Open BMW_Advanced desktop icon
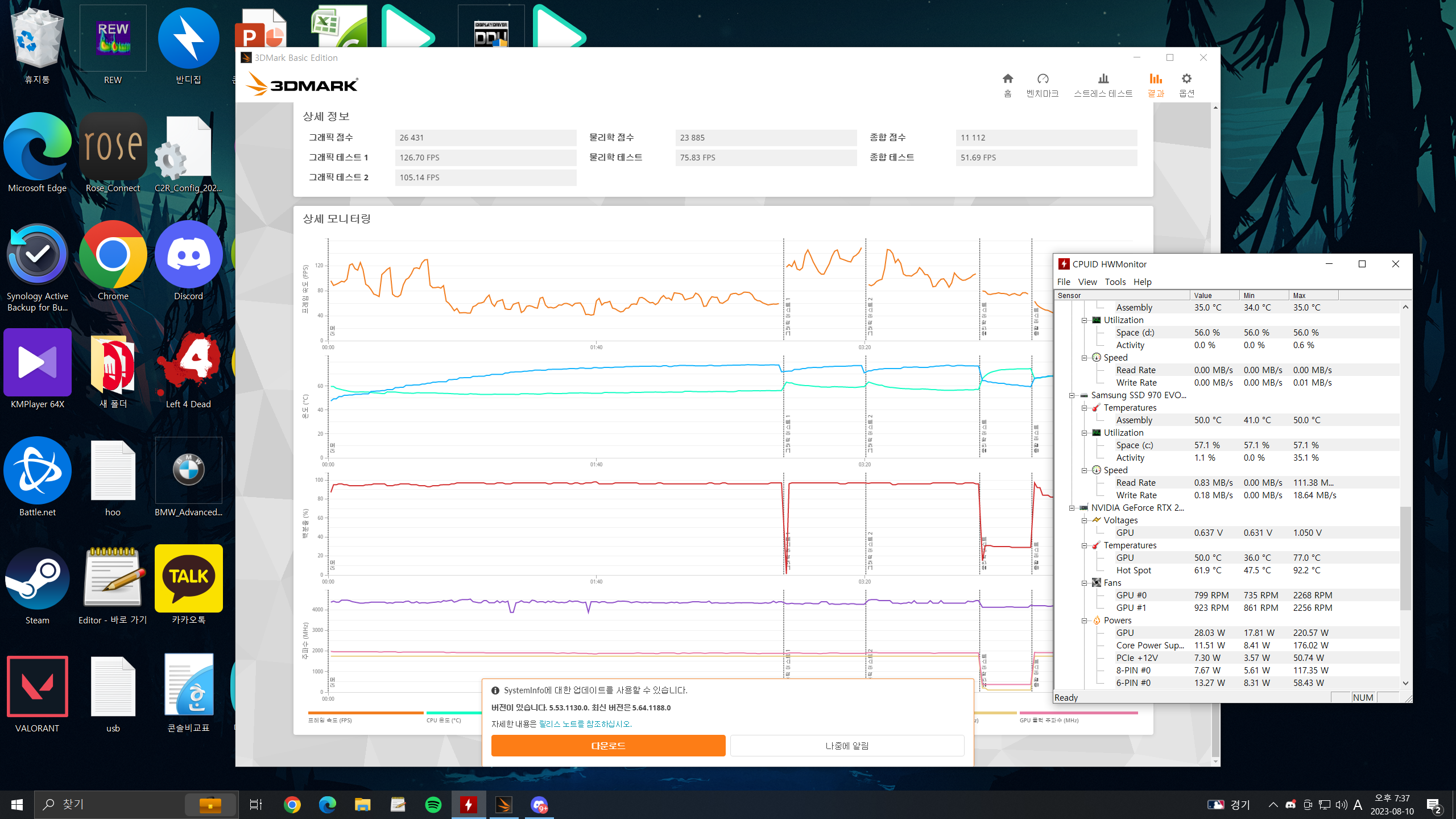The width and height of the screenshot is (1456, 819). click(188, 478)
